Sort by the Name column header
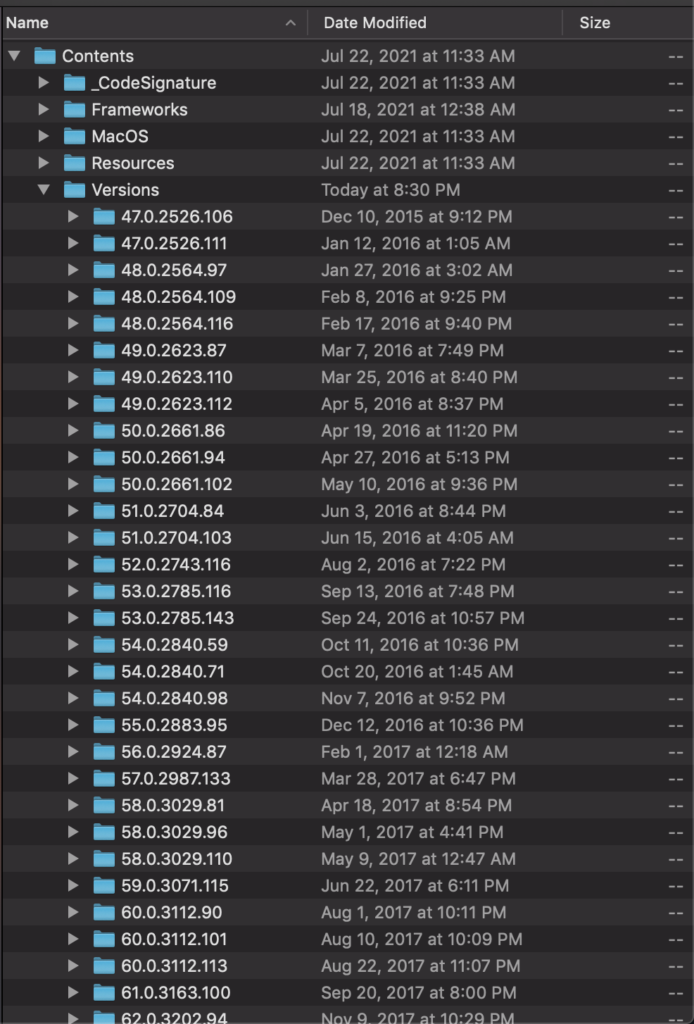This screenshot has height=1024, width=694. click(150, 22)
